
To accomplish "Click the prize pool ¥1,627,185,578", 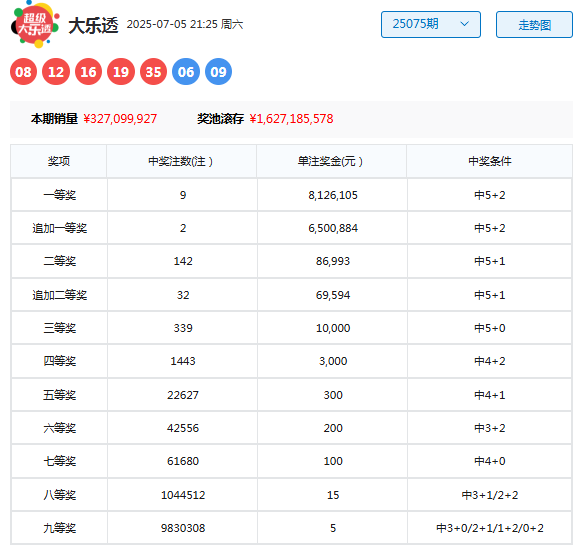I will click(x=291, y=119).
